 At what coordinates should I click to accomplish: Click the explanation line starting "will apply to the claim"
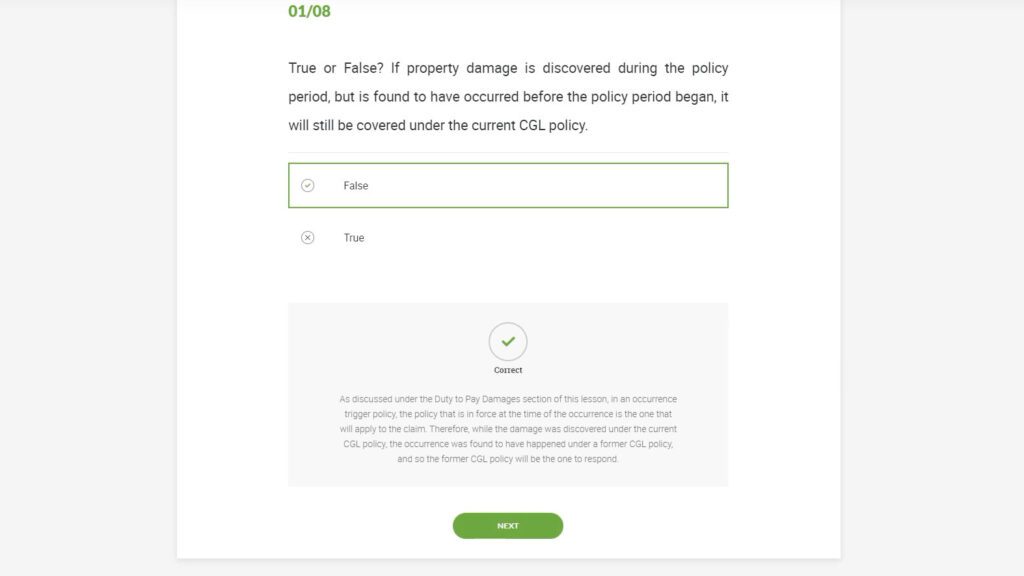point(508,429)
